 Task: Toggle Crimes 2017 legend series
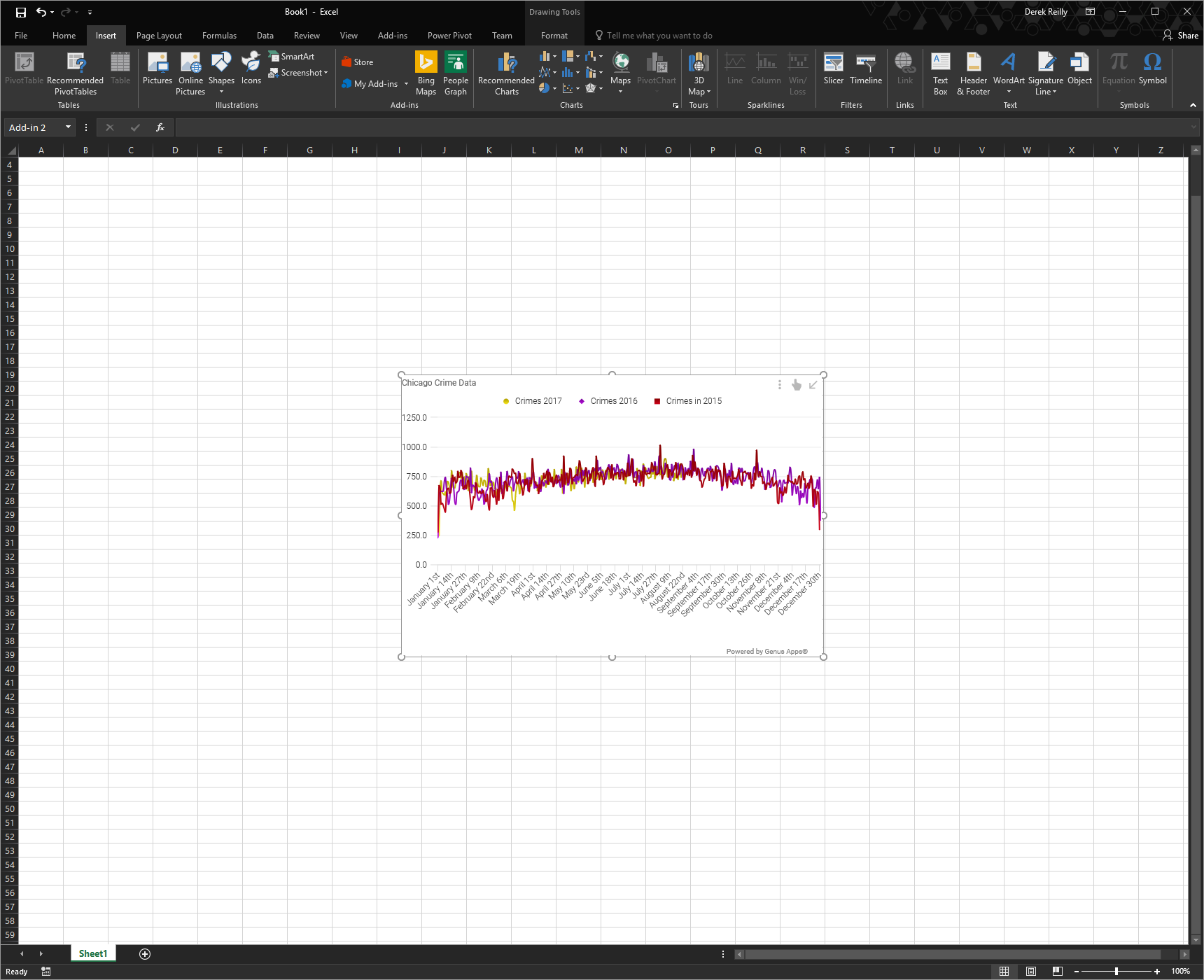533,401
